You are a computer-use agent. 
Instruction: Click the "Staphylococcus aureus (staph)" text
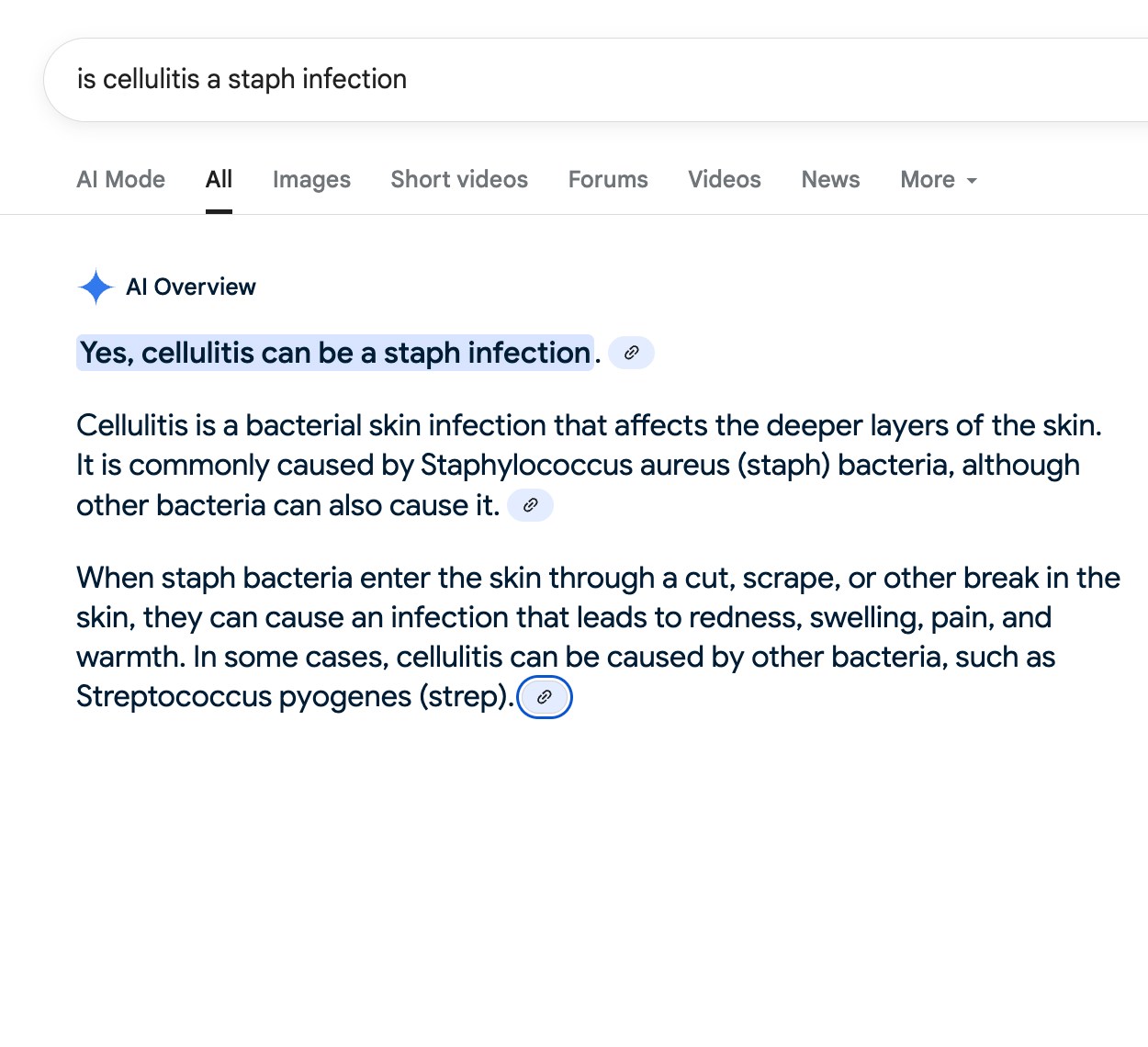[x=625, y=466]
